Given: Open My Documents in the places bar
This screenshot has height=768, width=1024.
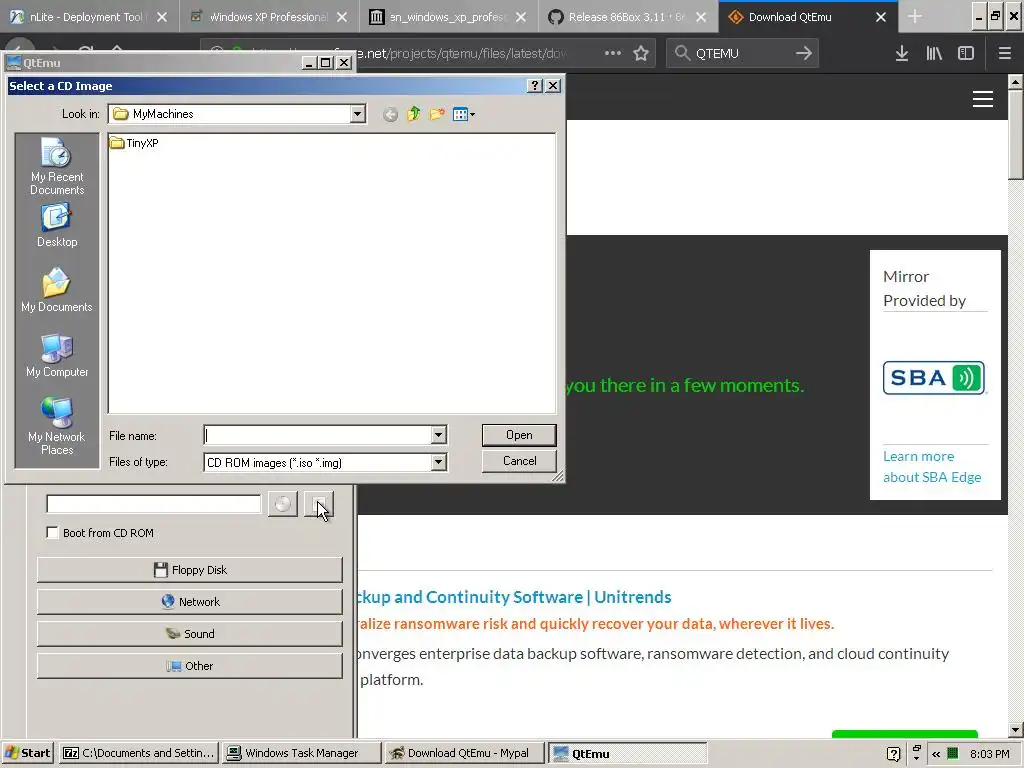Looking at the screenshot, I should (57, 290).
